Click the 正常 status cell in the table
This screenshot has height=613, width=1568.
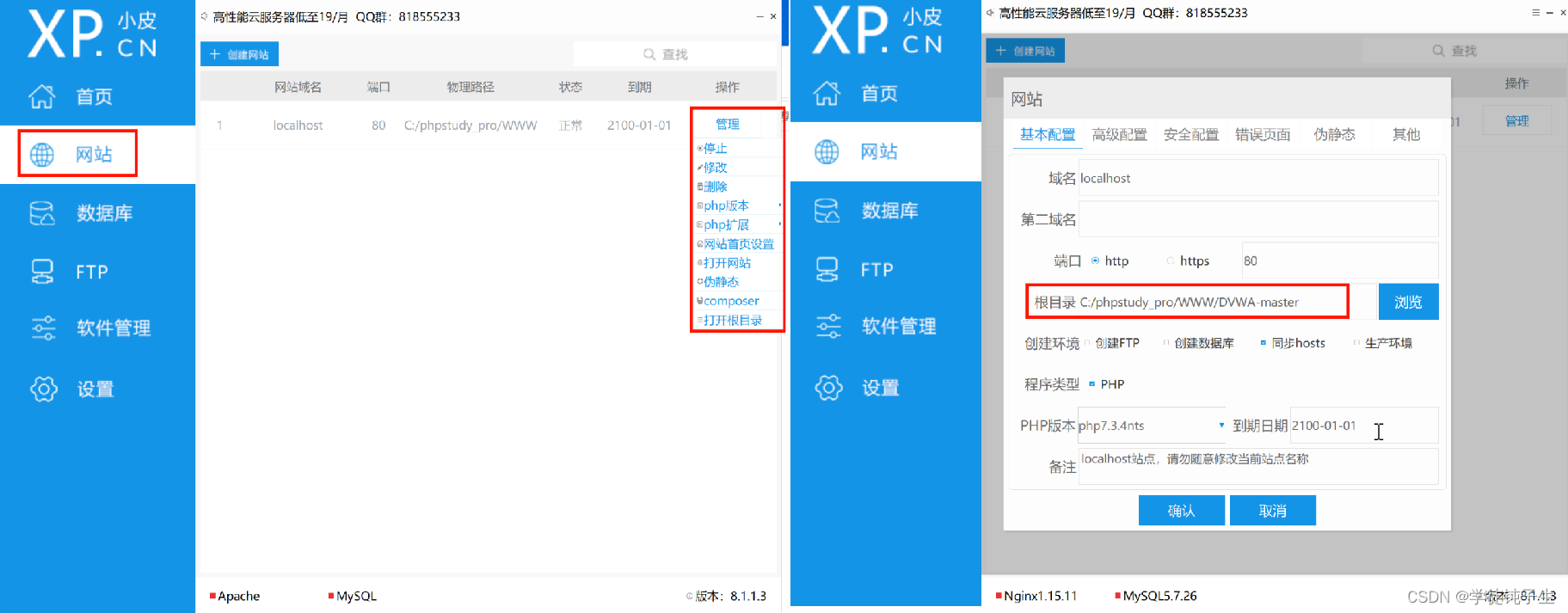tap(570, 126)
